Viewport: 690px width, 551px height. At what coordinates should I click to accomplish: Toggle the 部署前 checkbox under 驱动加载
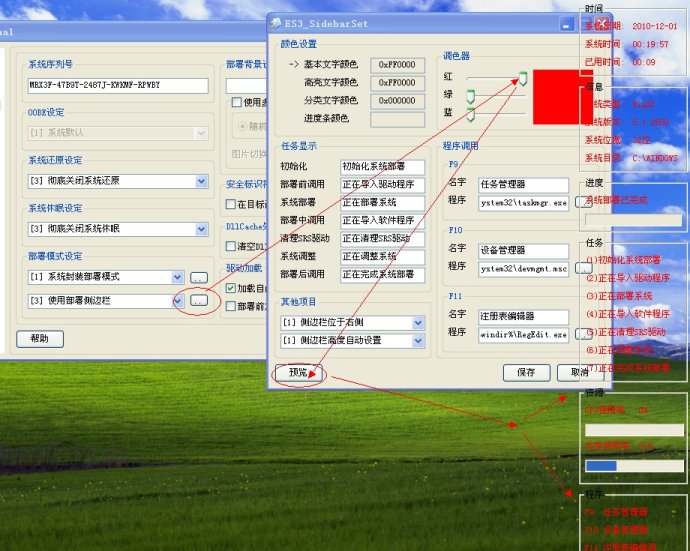[231, 306]
